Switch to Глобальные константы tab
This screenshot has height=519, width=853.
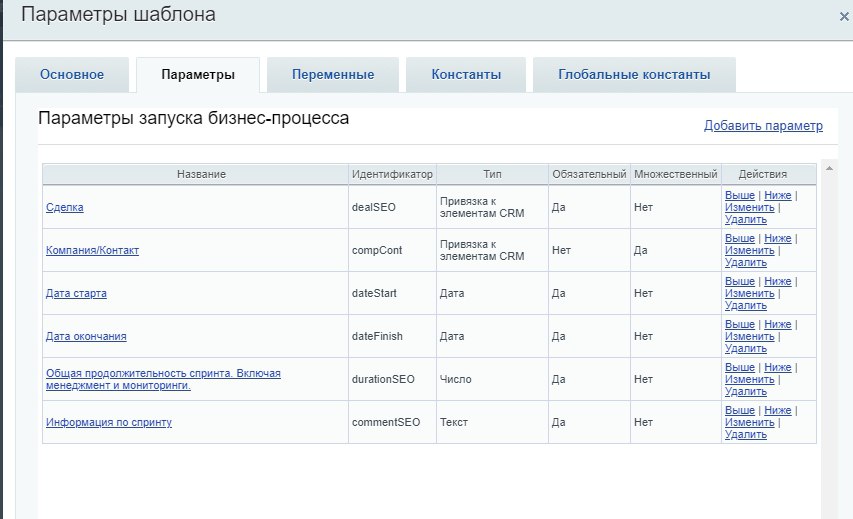point(634,75)
